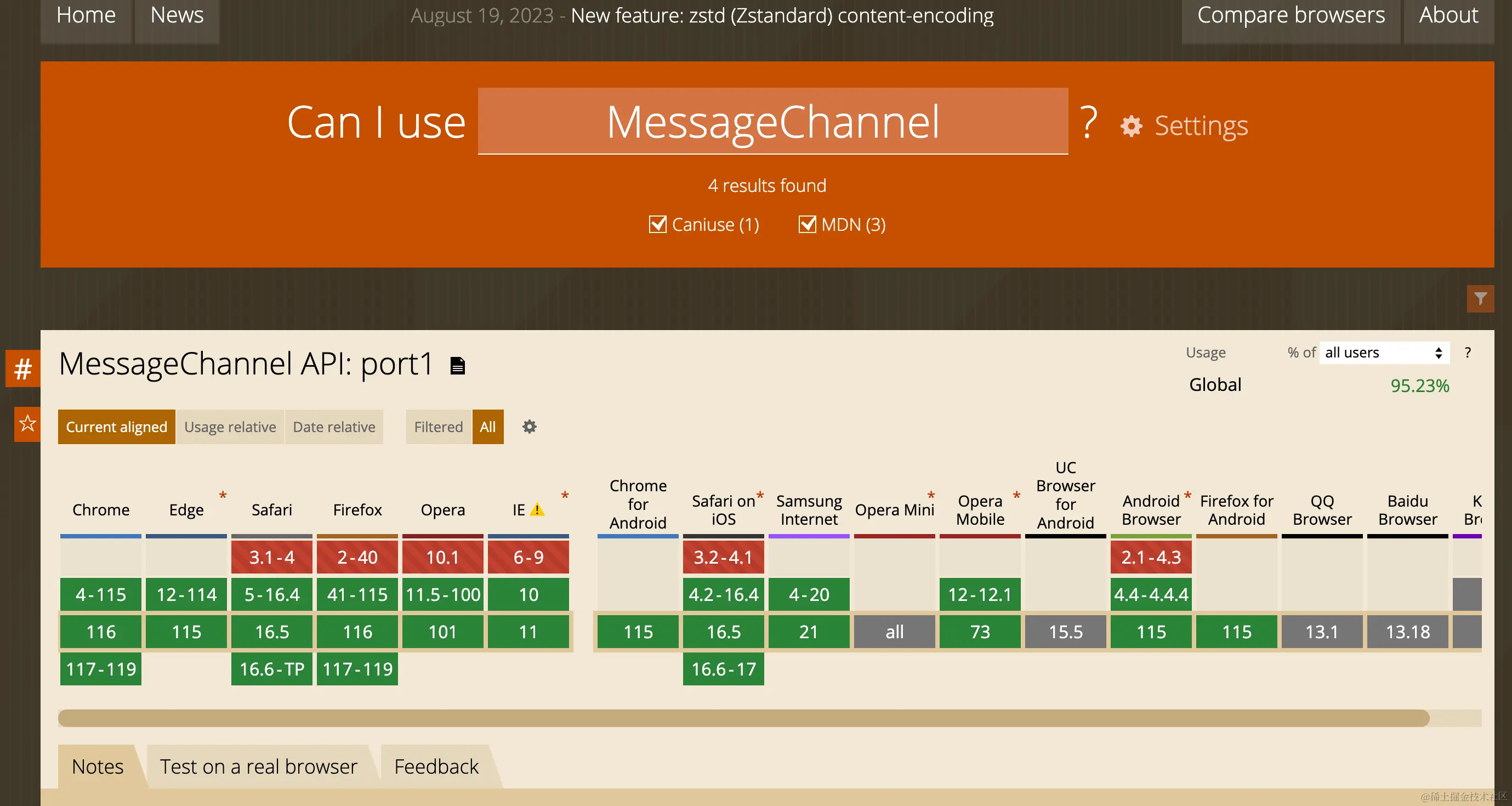1512x806 pixels.
Task: Click the horizontal browser table scrollbar
Action: point(743,718)
